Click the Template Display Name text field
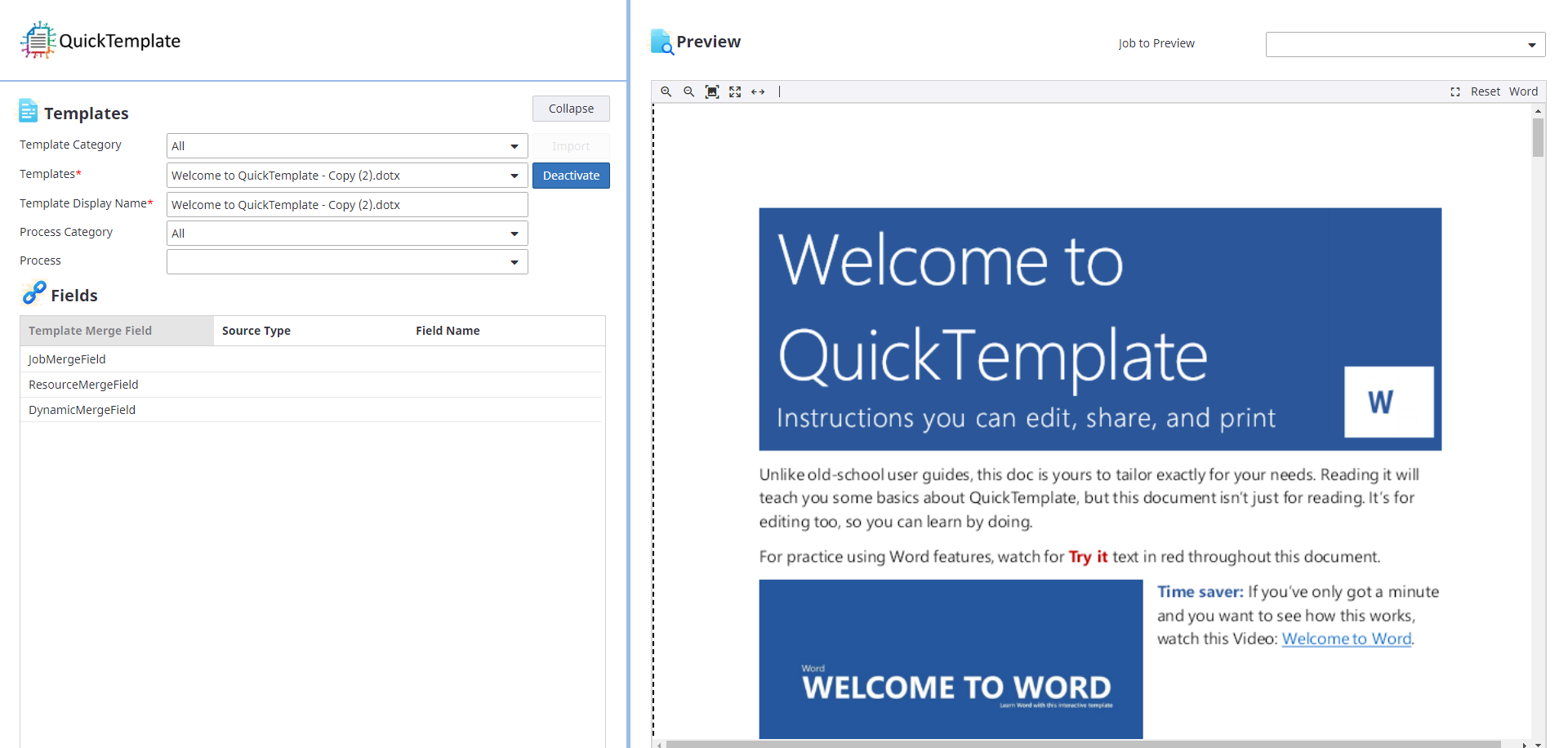 coord(347,205)
